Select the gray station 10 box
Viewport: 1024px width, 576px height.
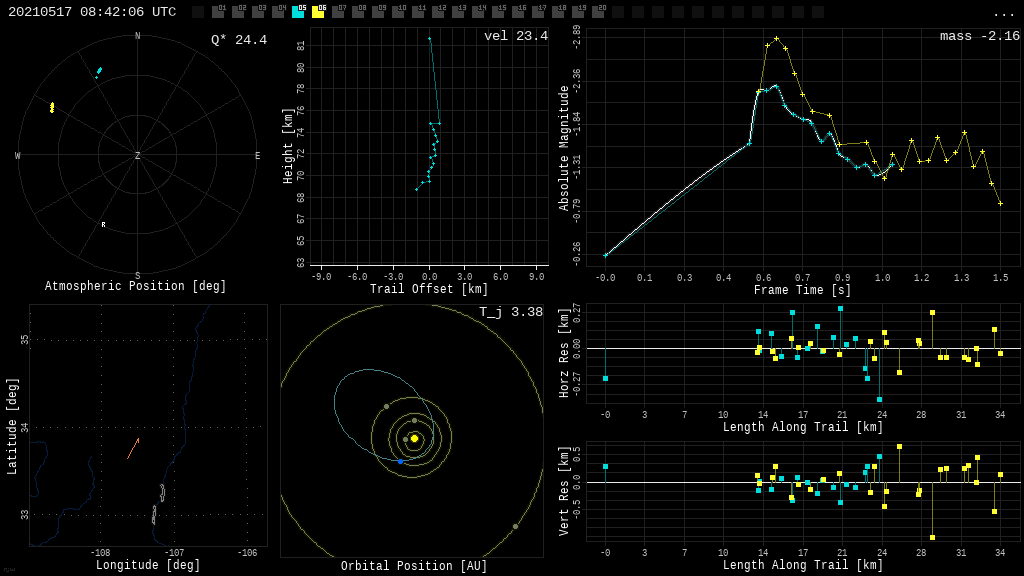coord(398,12)
